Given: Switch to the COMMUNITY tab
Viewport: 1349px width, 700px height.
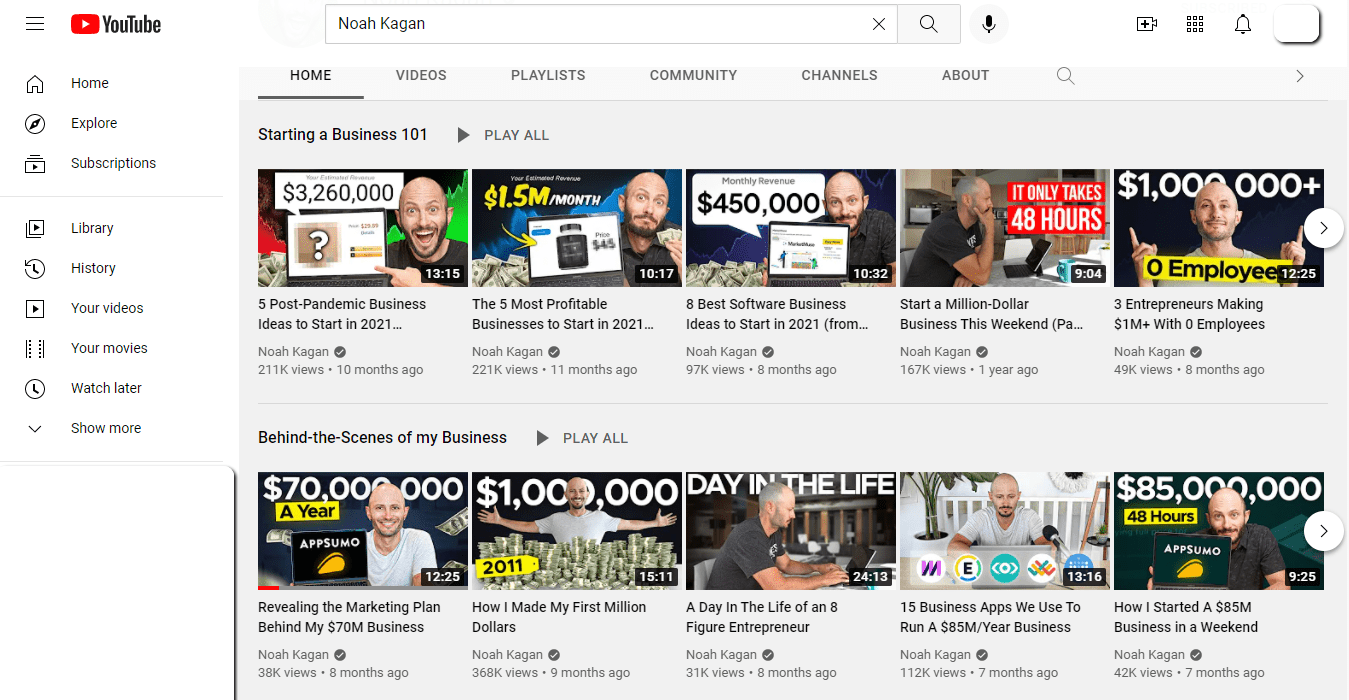Looking at the screenshot, I should [693, 75].
